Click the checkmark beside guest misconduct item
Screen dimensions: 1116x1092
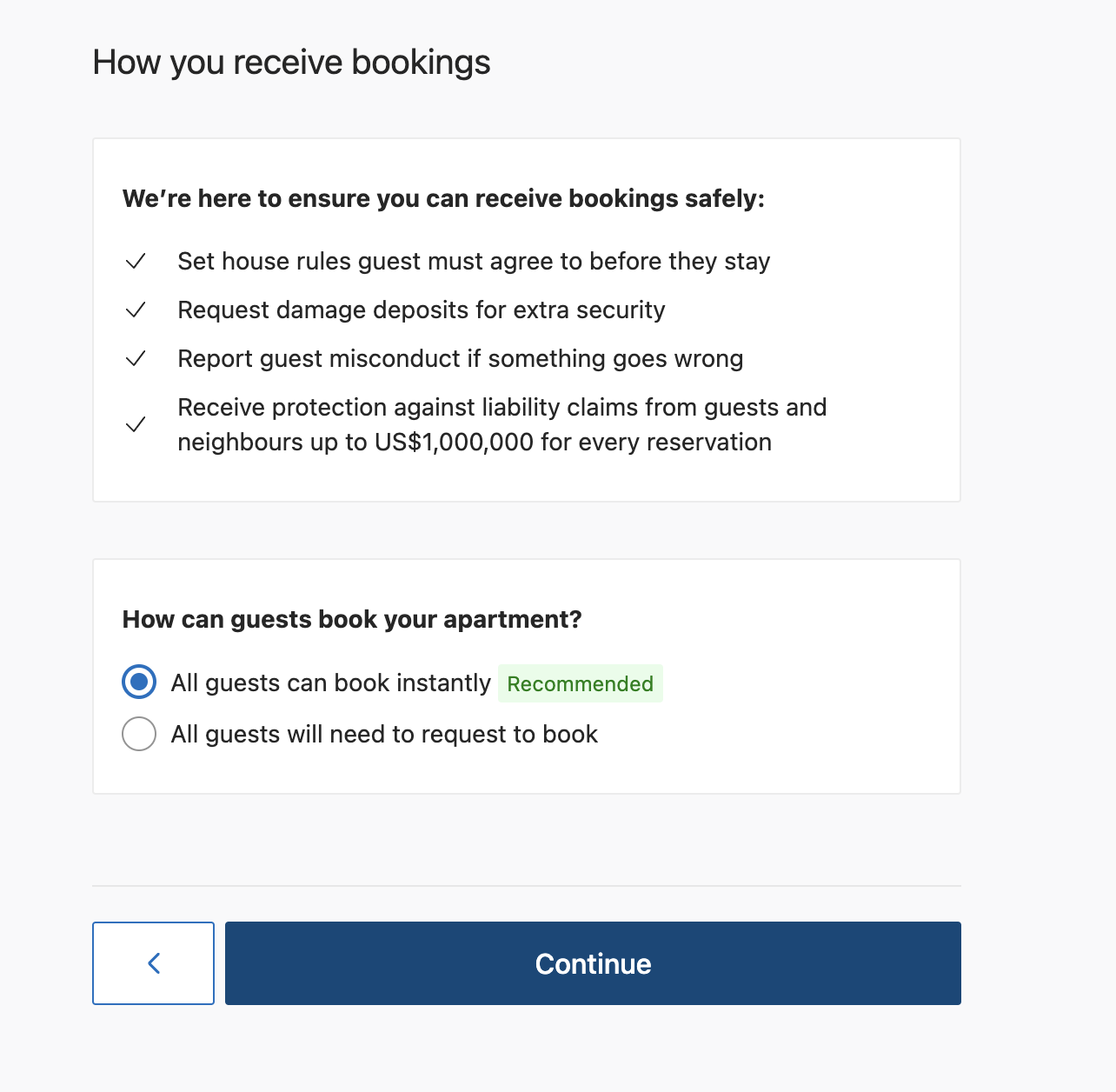tap(136, 359)
